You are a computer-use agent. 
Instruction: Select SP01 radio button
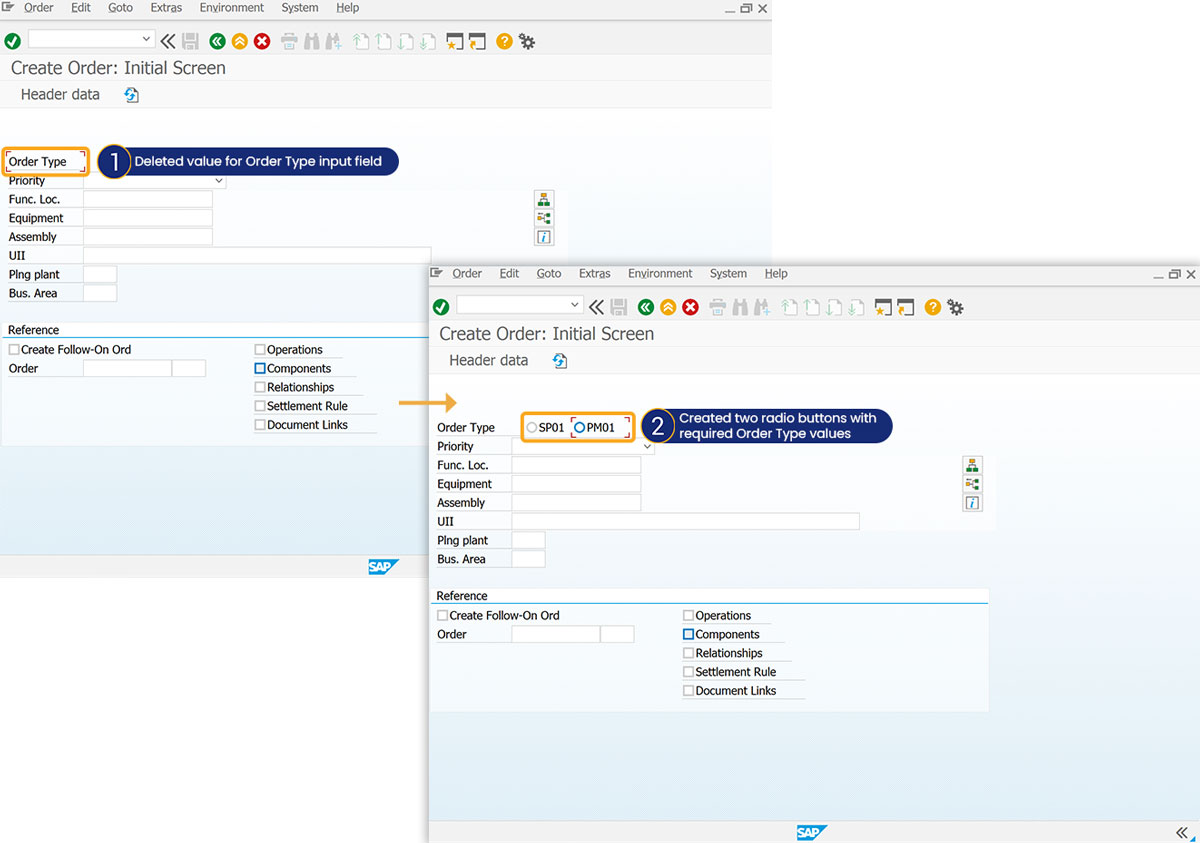click(x=532, y=428)
